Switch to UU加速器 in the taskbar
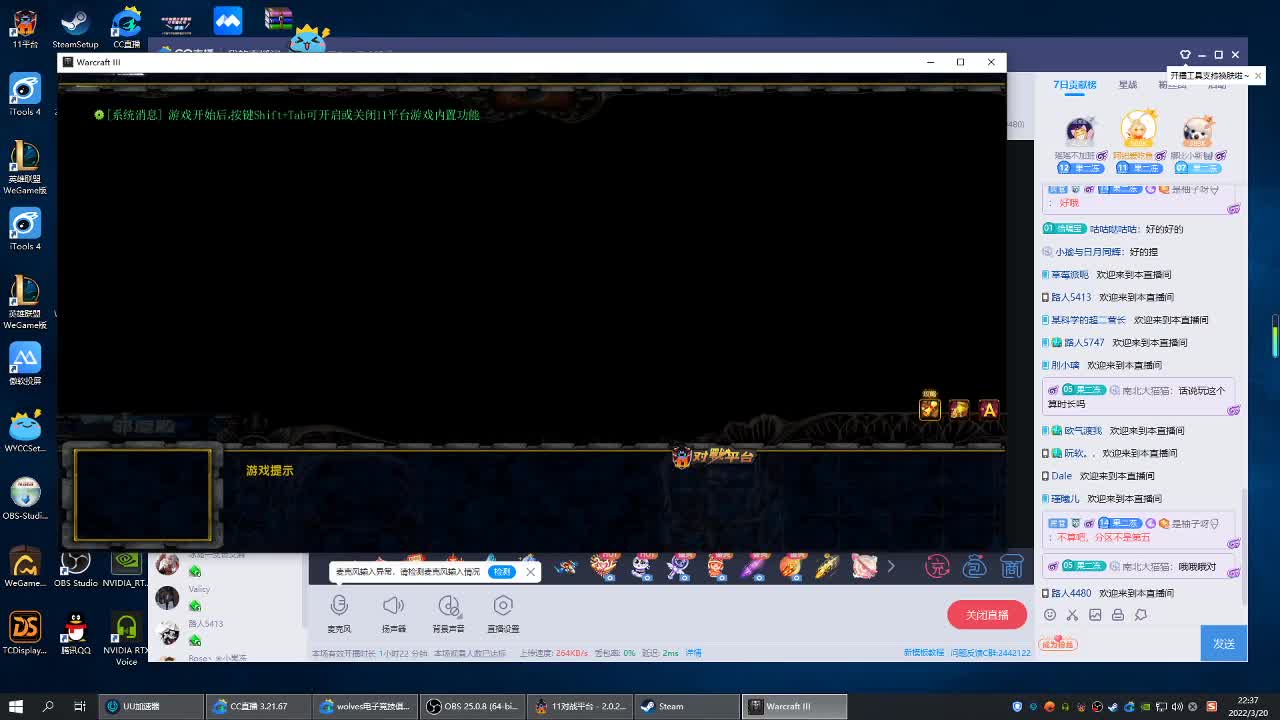 pos(151,706)
